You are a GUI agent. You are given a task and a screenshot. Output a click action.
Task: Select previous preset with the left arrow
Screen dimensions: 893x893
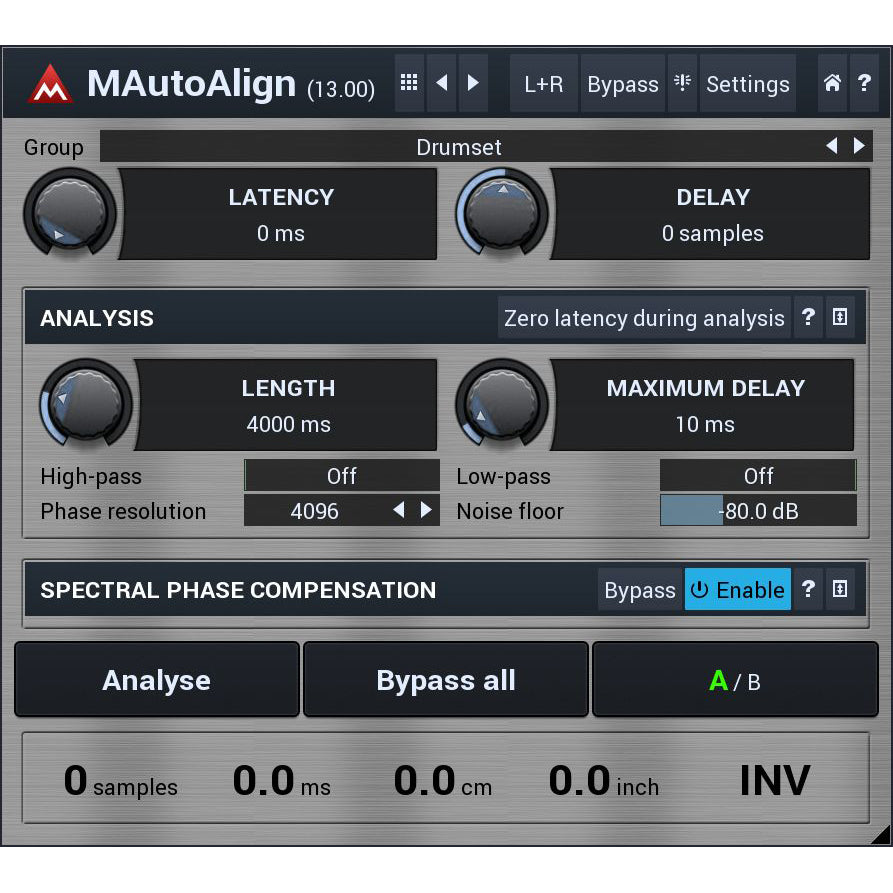coord(443,84)
